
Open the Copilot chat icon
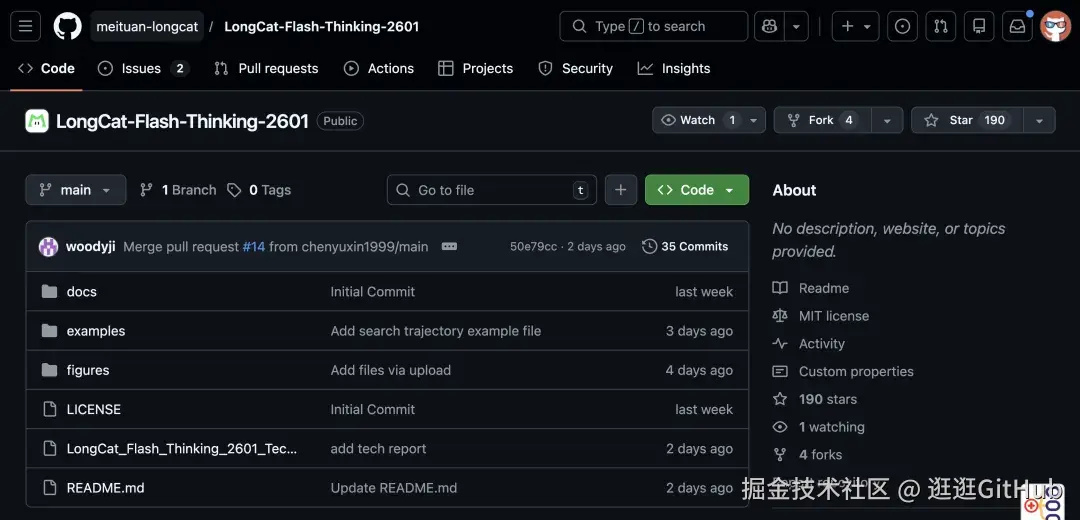click(769, 26)
